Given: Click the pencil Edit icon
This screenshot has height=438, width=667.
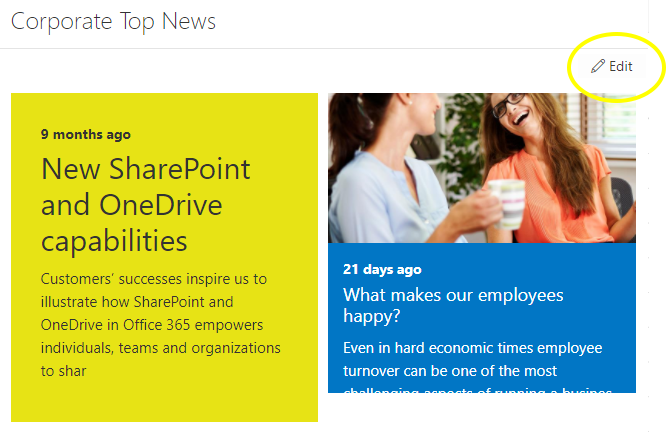Looking at the screenshot, I should (x=598, y=66).
